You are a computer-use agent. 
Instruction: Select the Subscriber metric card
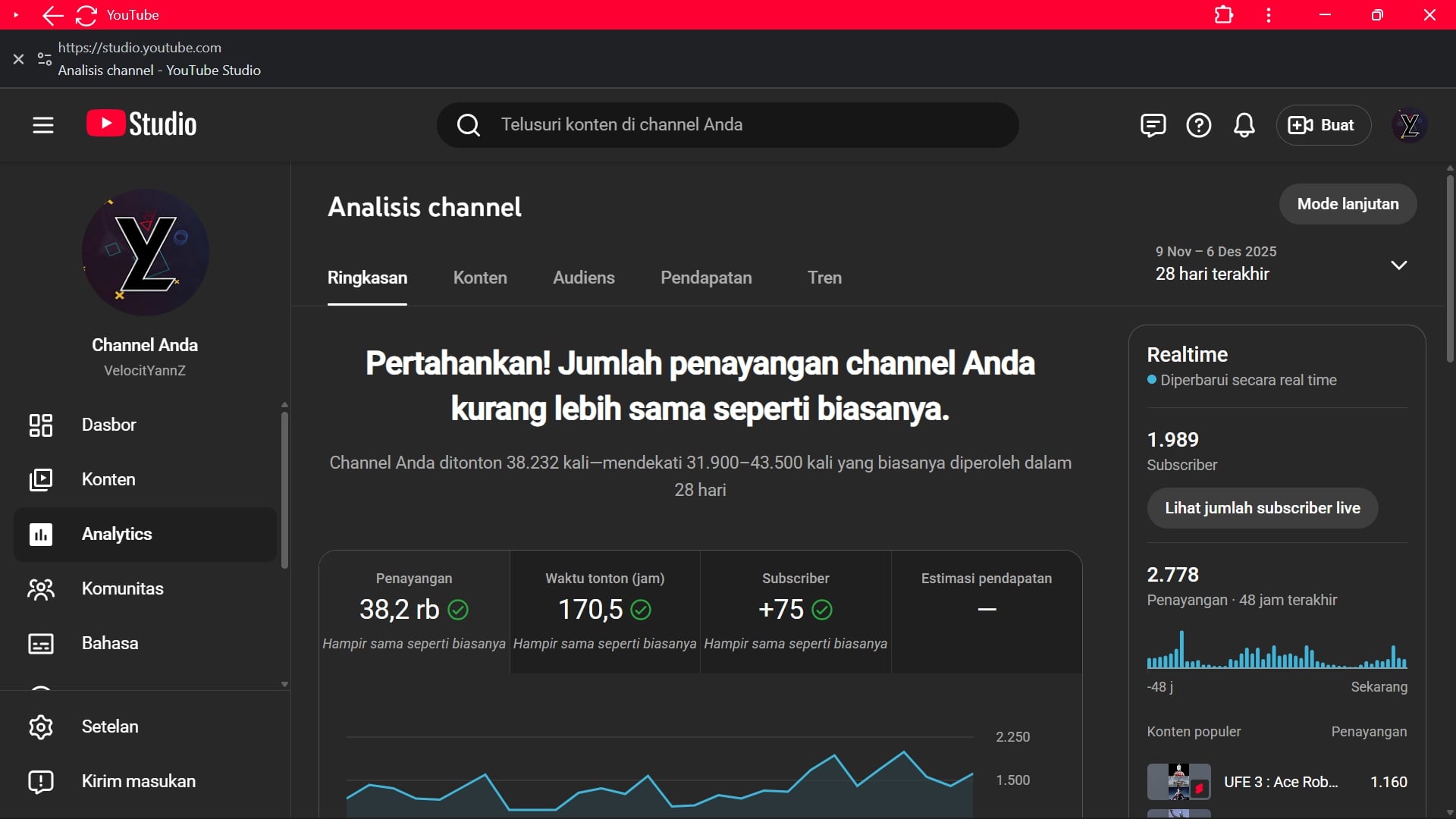coord(795,610)
